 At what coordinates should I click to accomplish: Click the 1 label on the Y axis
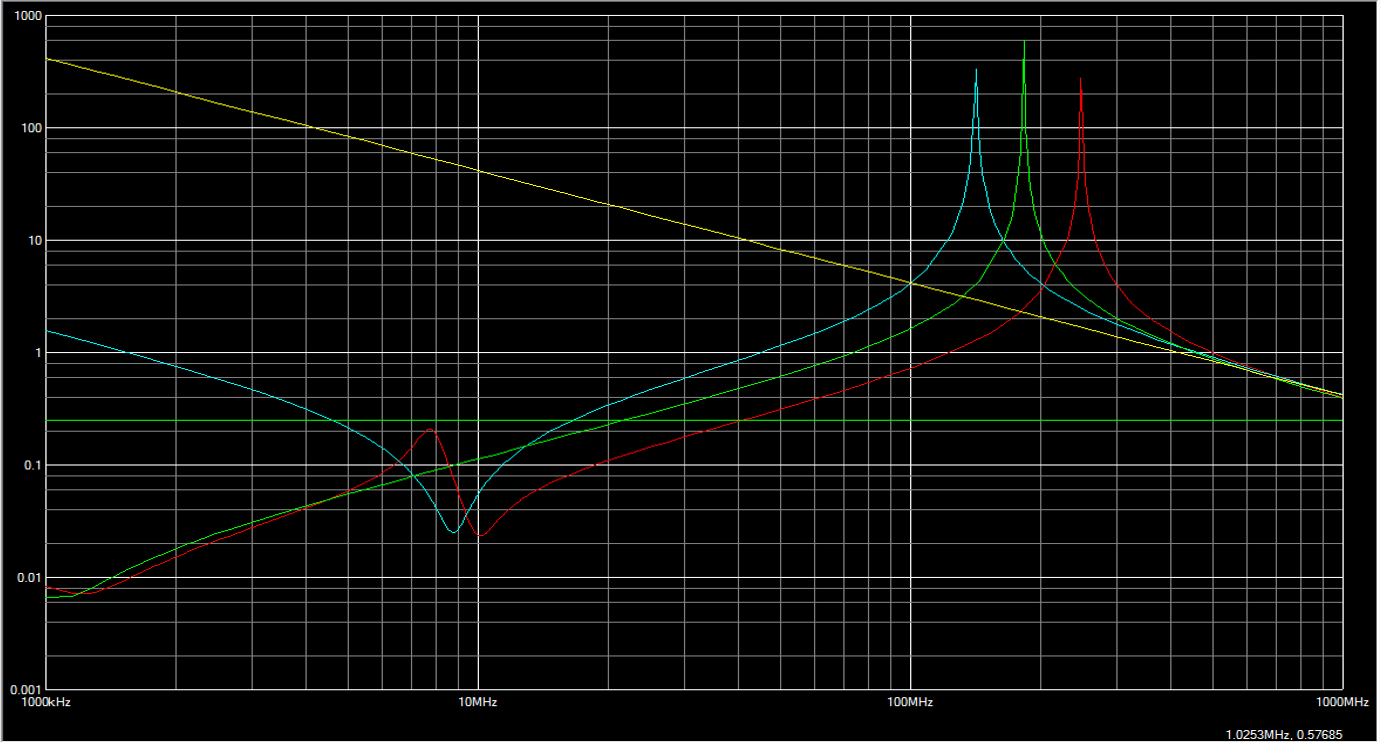(36, 353)
